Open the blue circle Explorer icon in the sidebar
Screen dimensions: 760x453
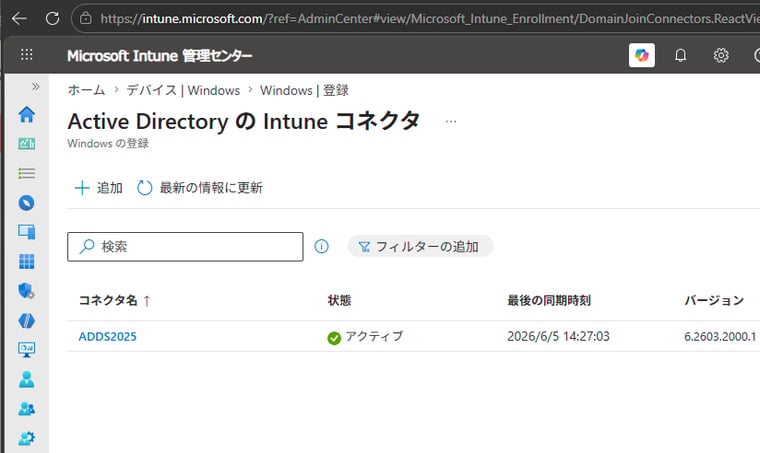[x=27, y=203]
